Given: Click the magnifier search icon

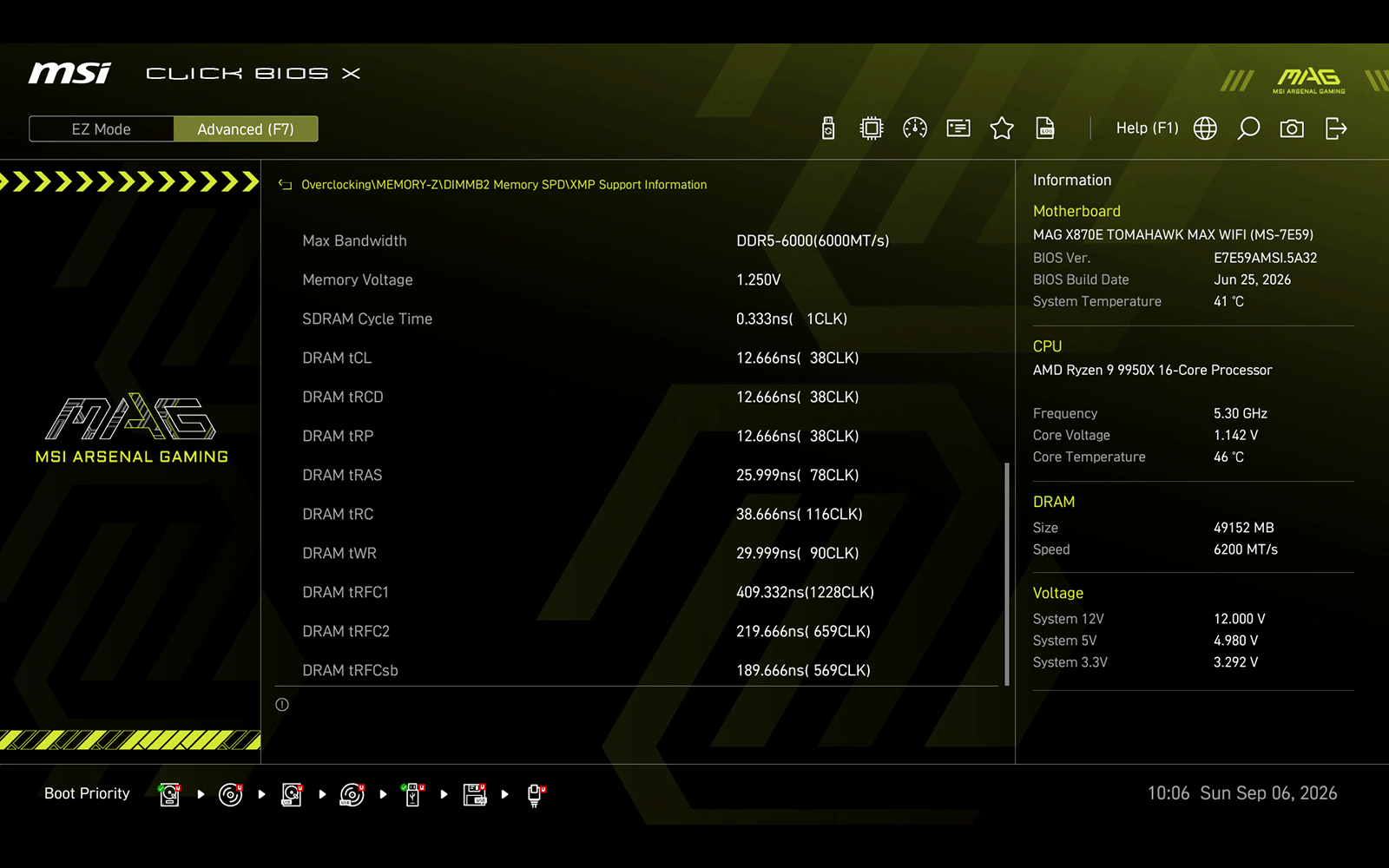Looking at the screenshot, I should (x=1248, y=128).
